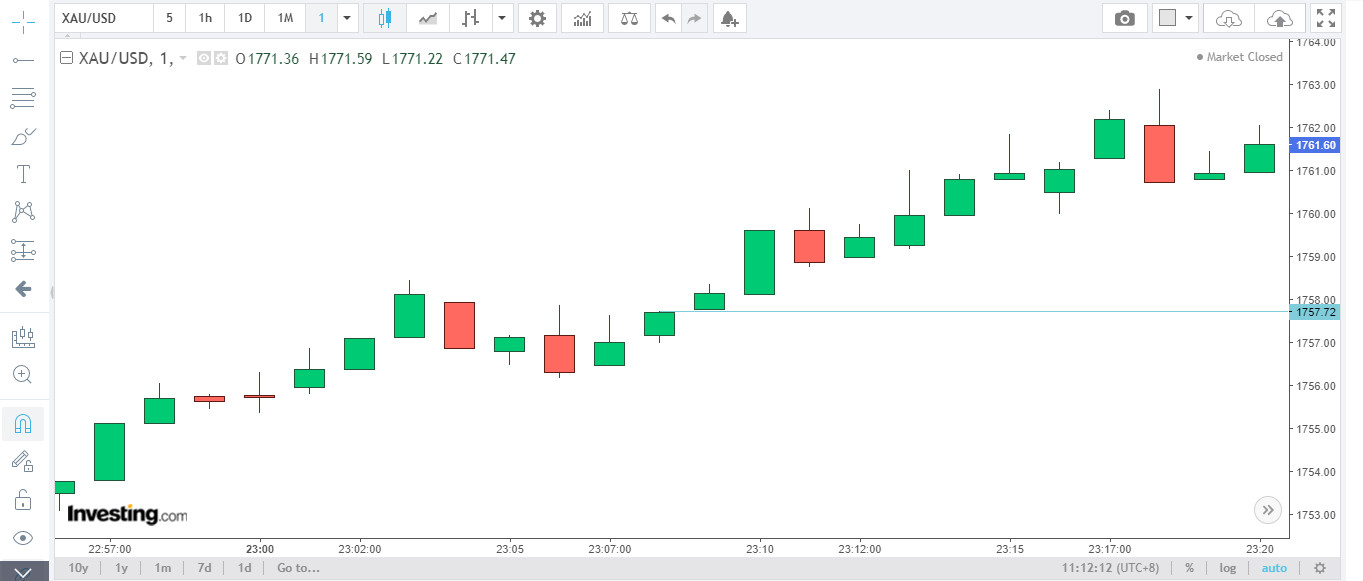
Task: Select the 1D interval tab
Action: (x=244, y=18)
